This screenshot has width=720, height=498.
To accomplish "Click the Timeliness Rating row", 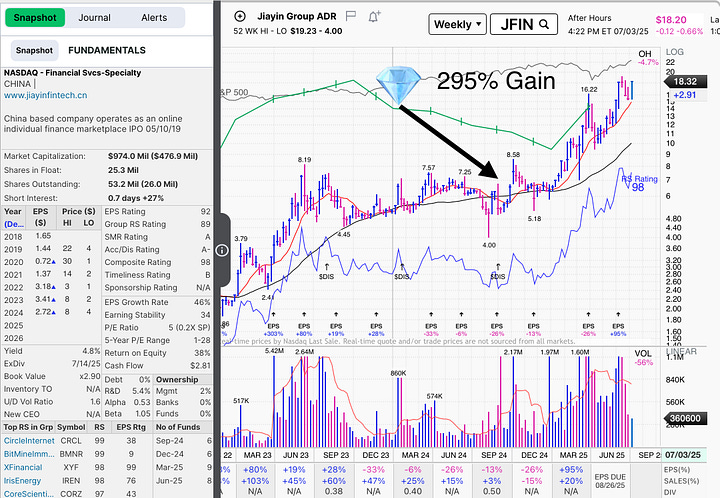I will (157, 275).
